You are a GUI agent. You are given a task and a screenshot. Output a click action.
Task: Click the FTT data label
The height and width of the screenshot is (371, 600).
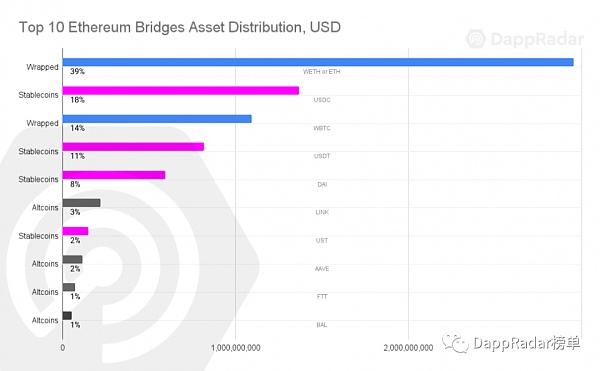pyautogui.click(x=322, y=296)
